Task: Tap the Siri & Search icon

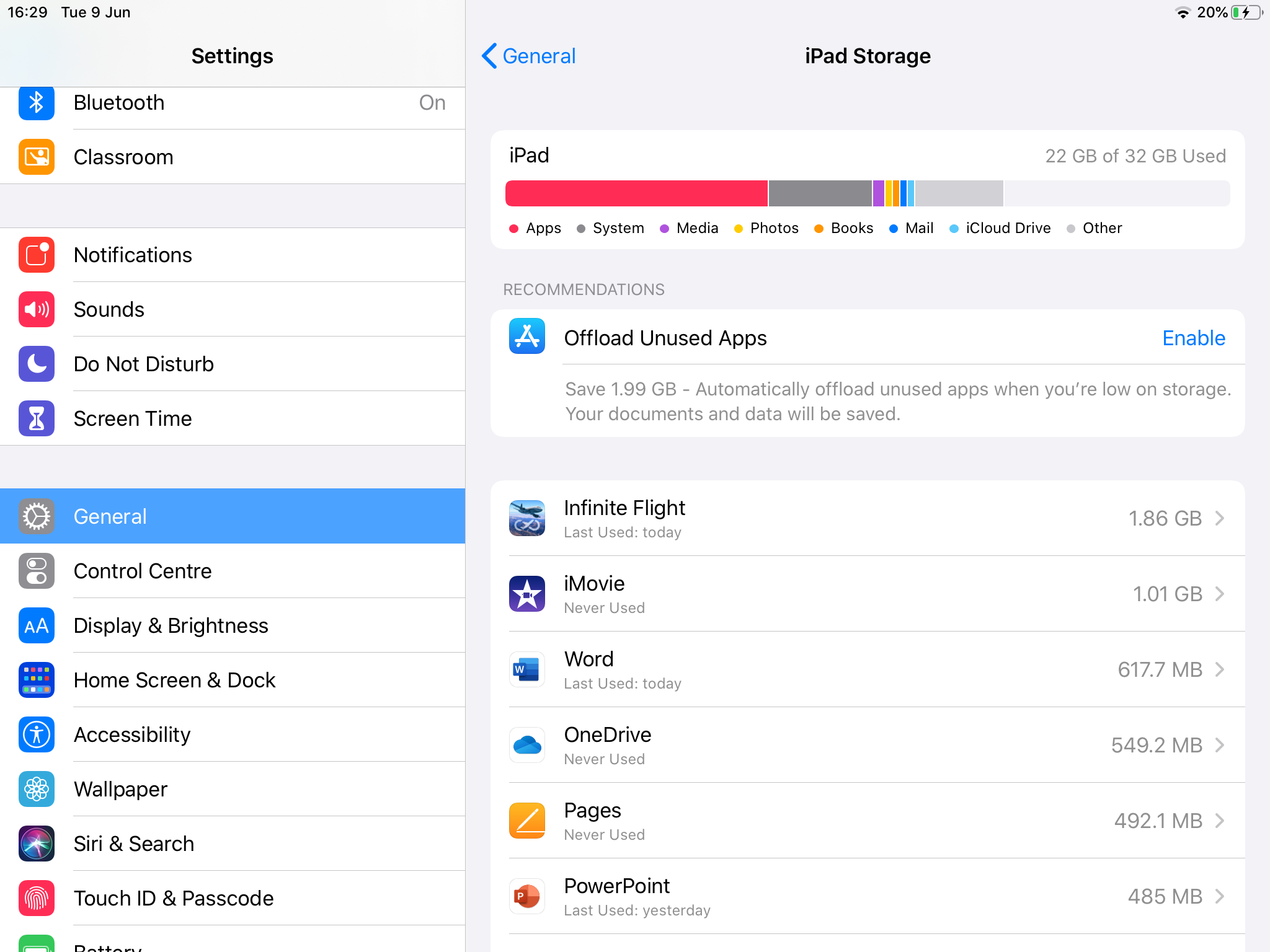Action: tap(36, 844)
